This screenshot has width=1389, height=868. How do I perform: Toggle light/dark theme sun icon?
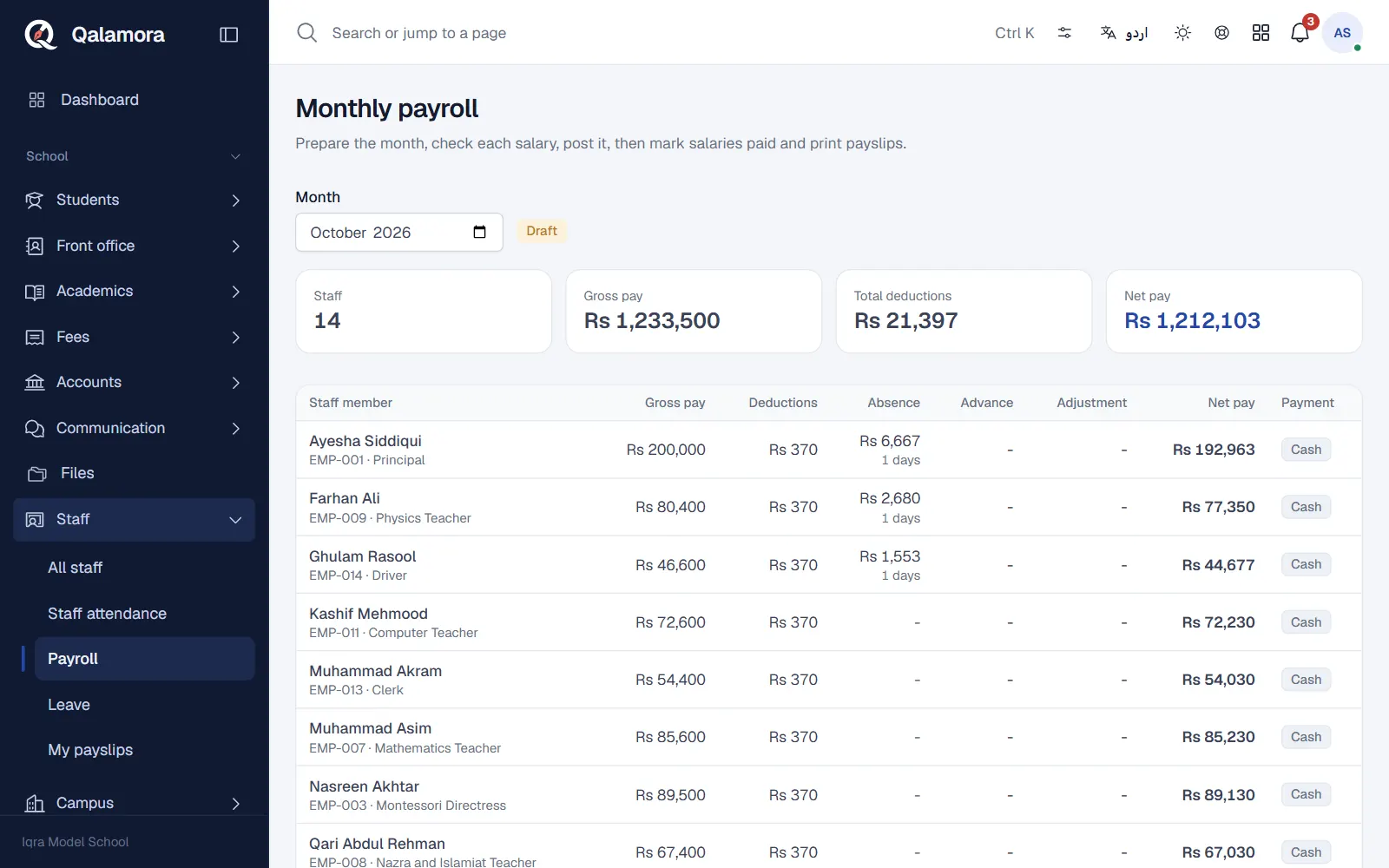[x=1182, y=33]
